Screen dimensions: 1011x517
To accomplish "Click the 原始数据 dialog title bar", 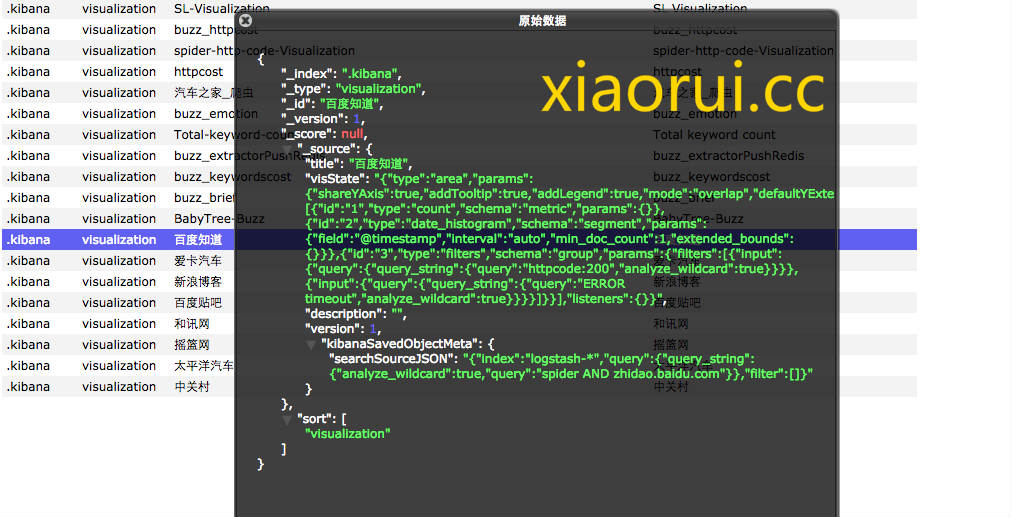I will (538, 20).
